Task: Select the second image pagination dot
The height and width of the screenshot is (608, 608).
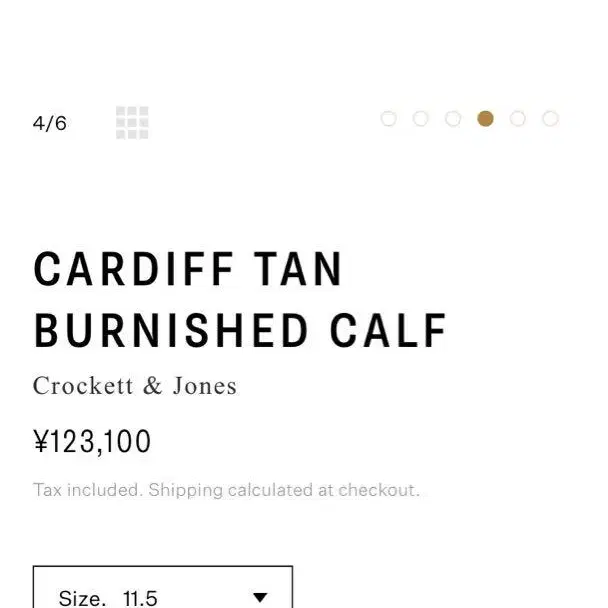Action: point(421,119)
